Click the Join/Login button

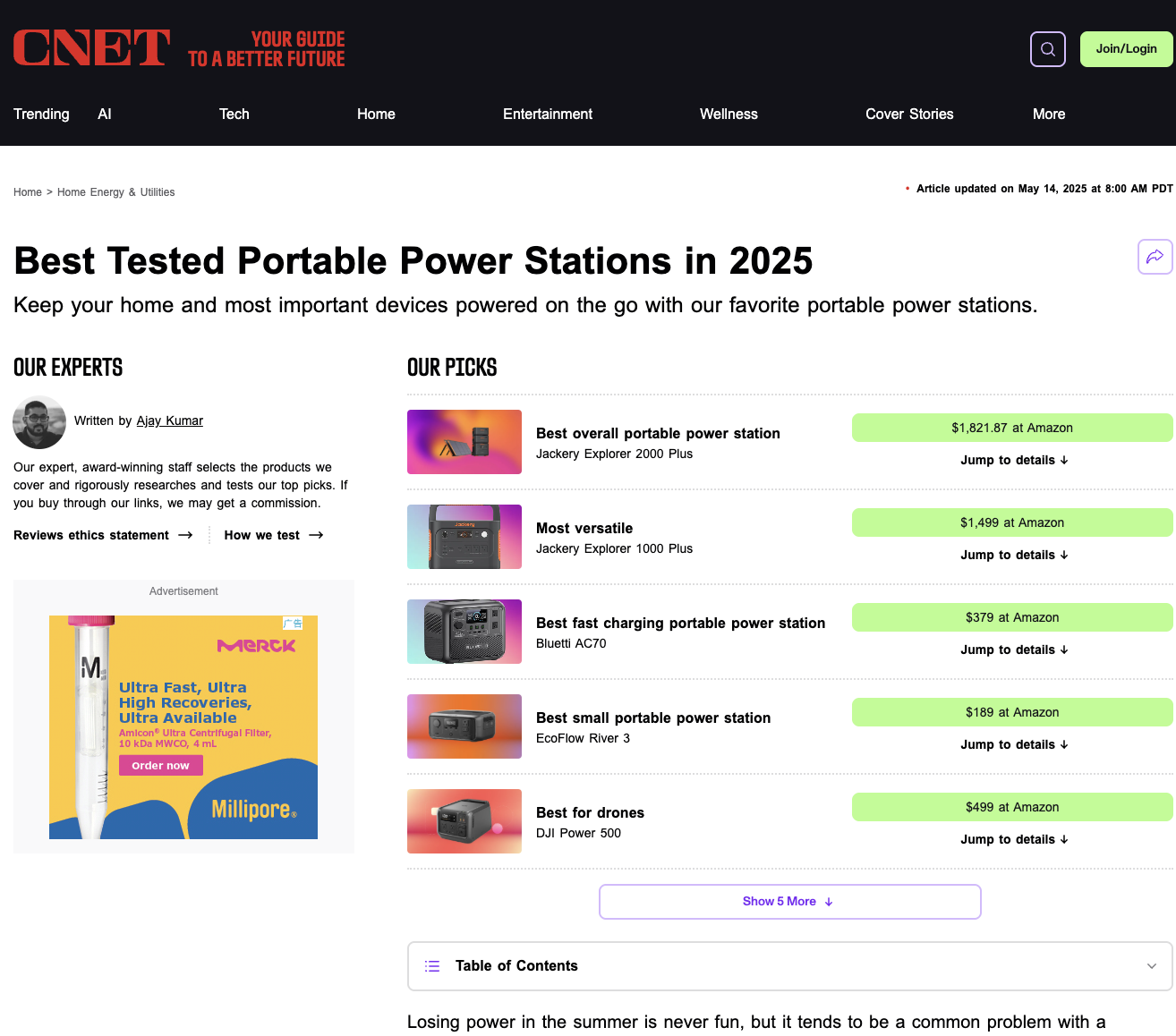(1127, 49)
